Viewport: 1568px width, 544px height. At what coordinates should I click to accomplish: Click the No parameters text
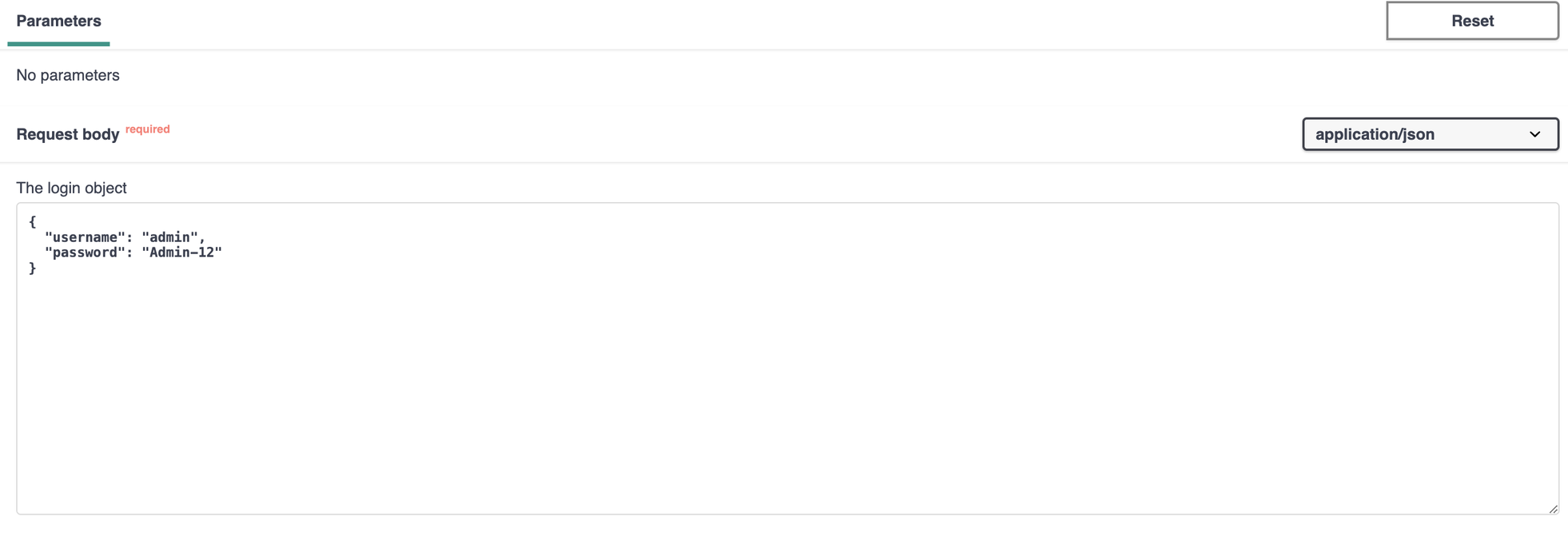coord(67,74)
